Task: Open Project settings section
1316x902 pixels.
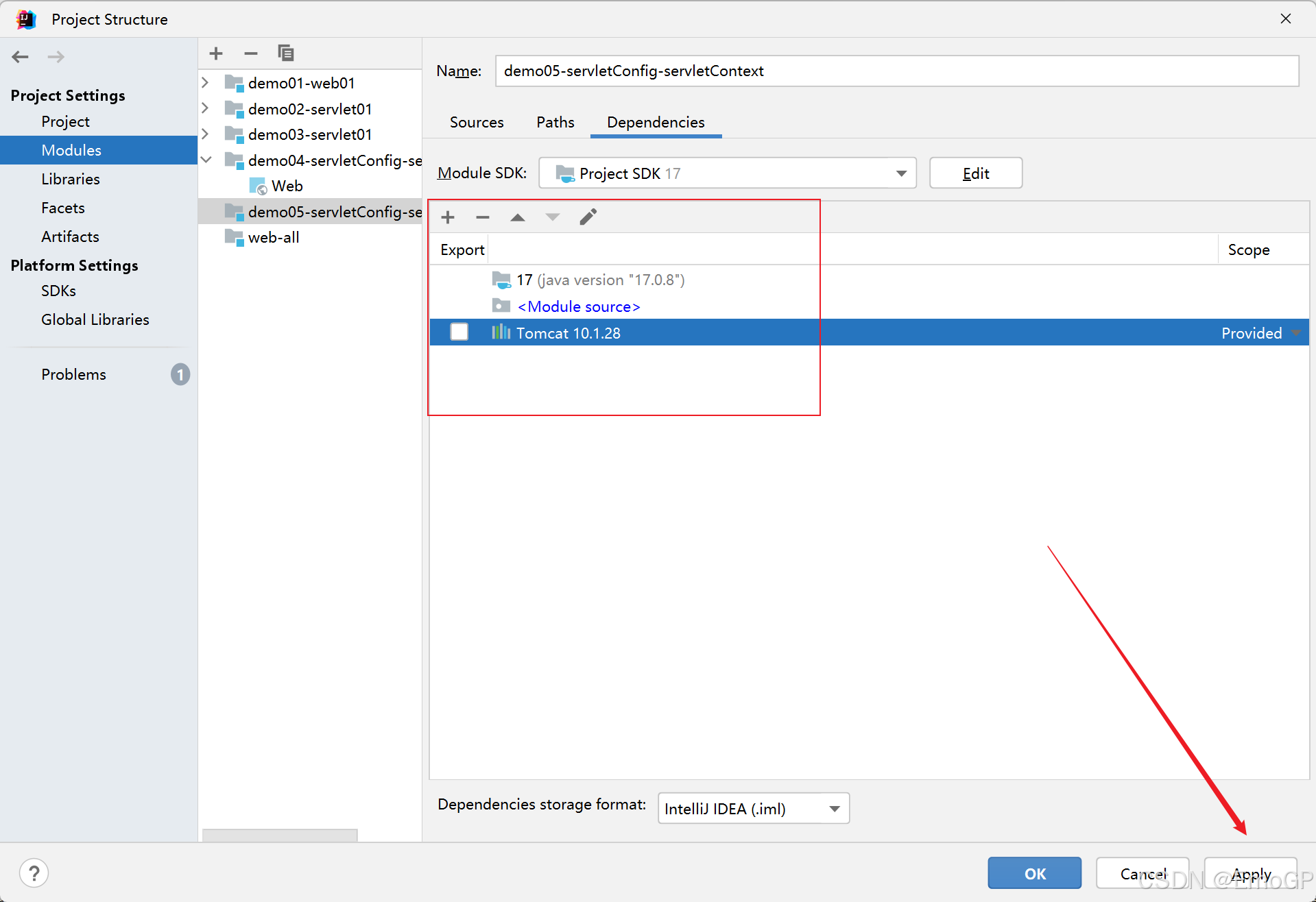Action: click(65, 121)
